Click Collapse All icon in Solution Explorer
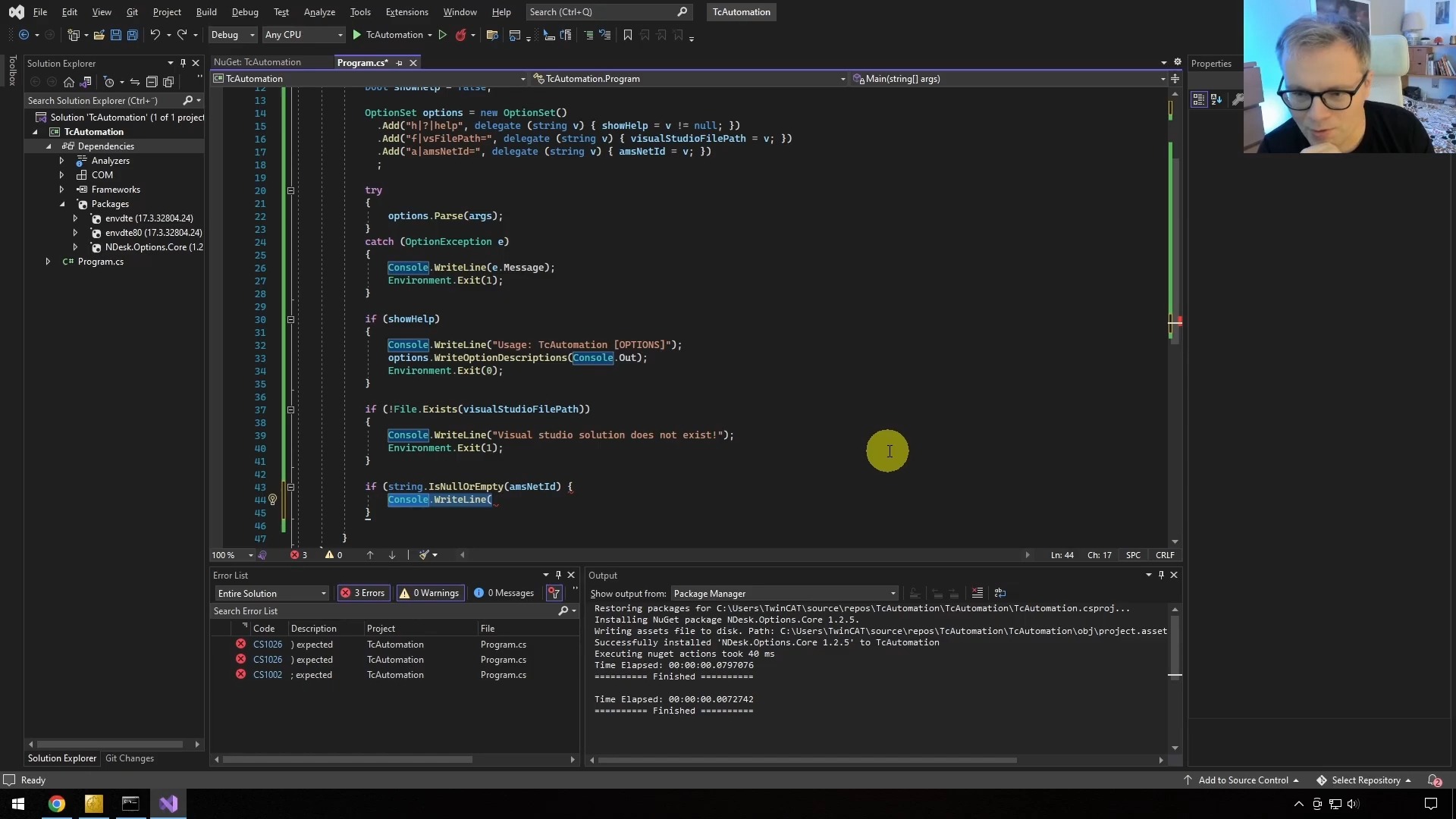1456x819 pixels. (152, 82)
